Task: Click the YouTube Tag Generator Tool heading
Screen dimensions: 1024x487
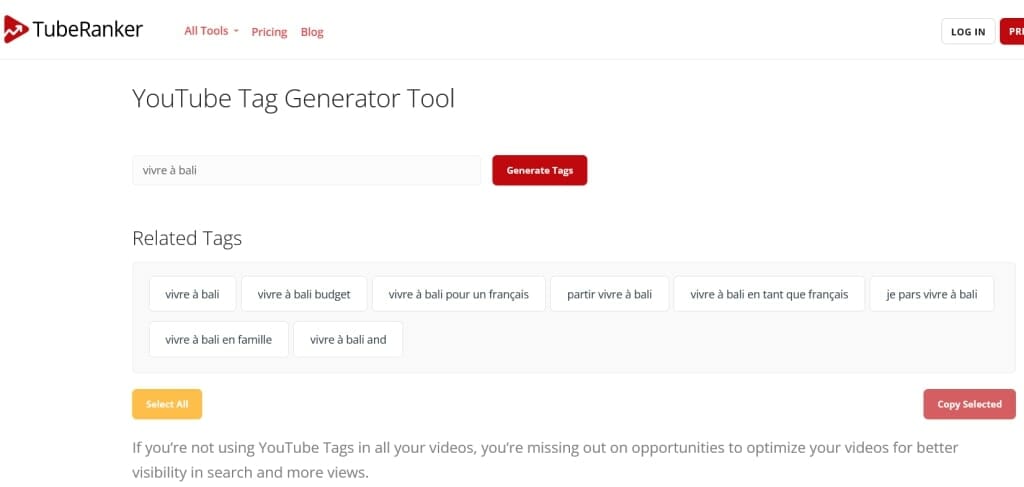Action: (293, 99)
